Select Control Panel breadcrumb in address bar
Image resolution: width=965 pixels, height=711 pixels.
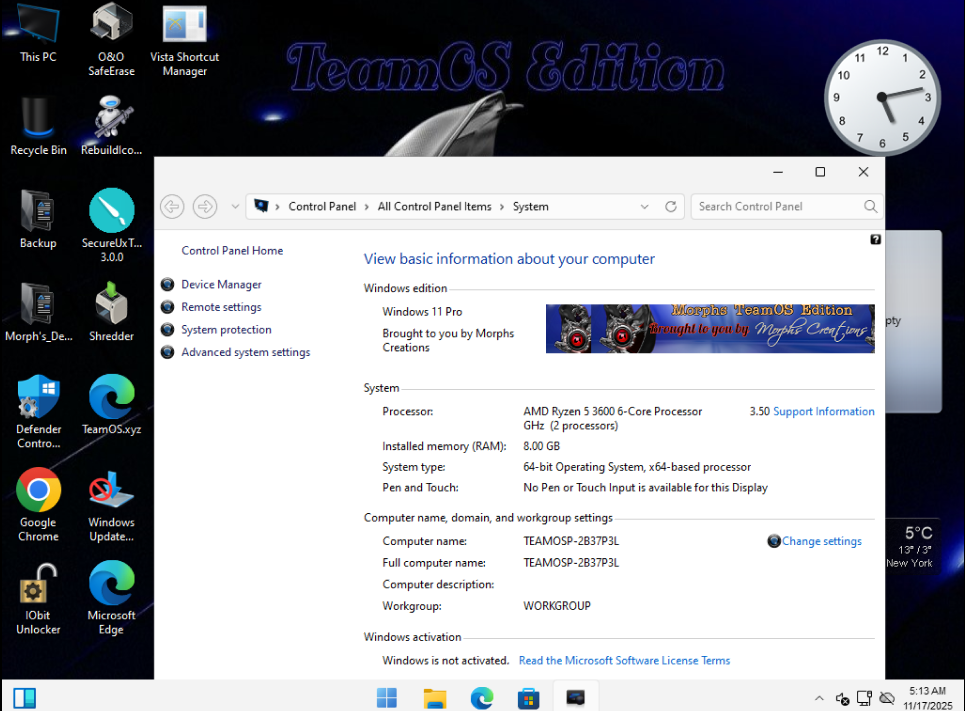click(322, 207)
